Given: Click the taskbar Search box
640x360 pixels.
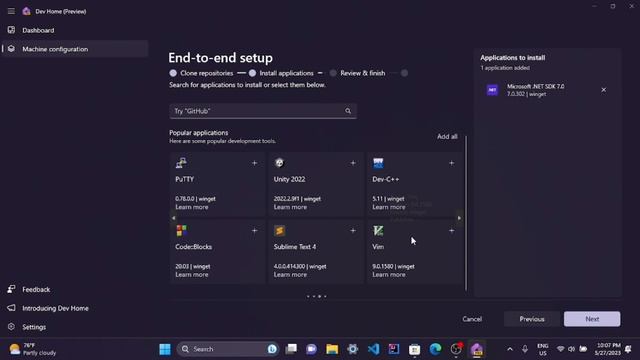Looking at the screenshot, I should [x=228, y=349].
